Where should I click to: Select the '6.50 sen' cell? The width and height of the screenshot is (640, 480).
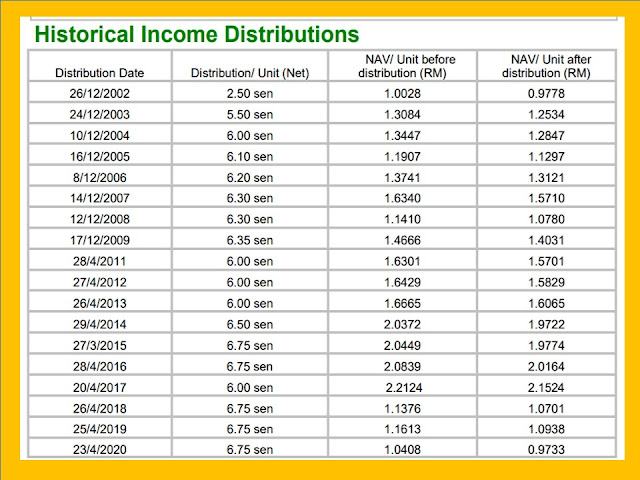pos(250,324)
